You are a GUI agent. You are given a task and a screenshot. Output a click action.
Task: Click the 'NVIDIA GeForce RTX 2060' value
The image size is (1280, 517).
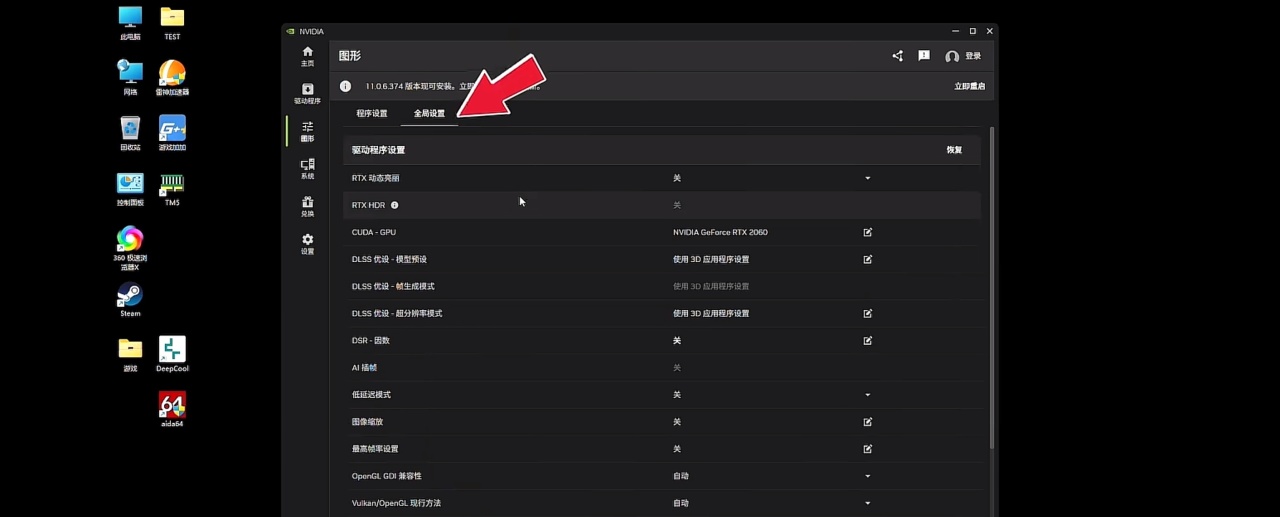720,232
